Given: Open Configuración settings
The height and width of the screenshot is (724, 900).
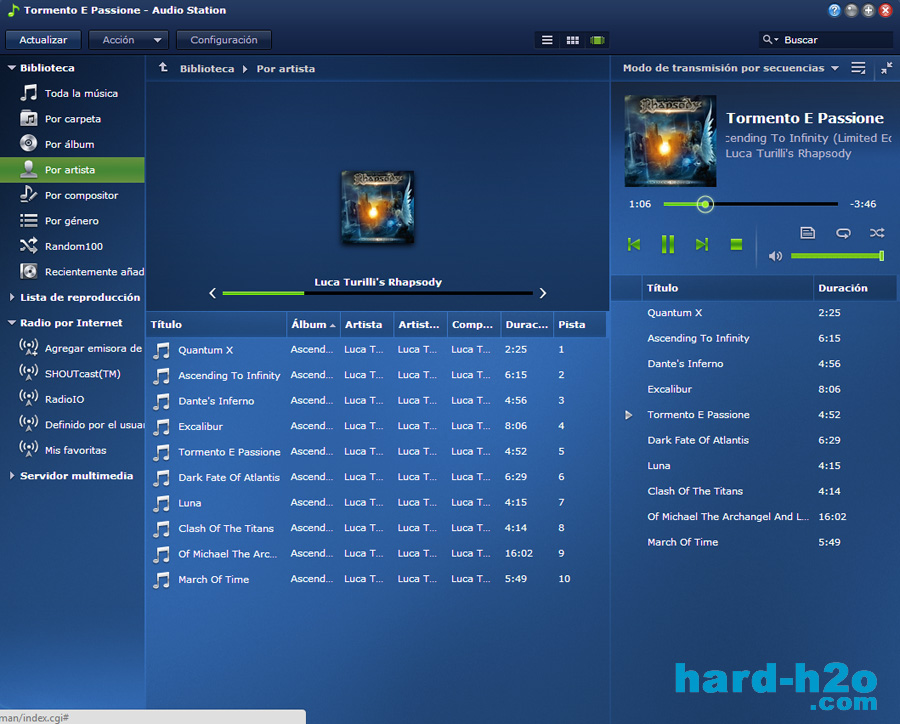Looking at the screenshot, I should coord(224,40).
